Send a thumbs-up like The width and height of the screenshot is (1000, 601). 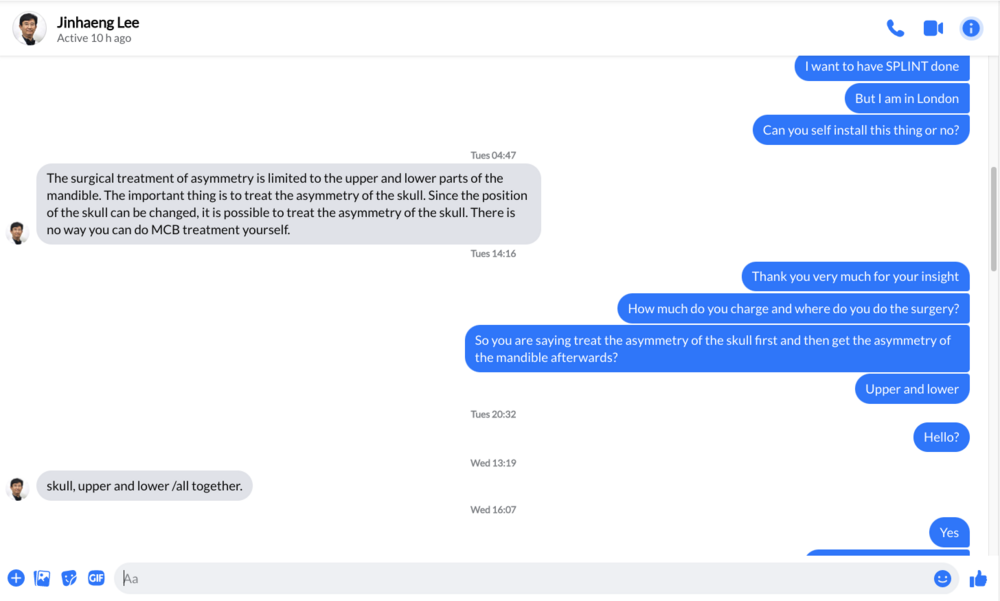tap(978, 579)
